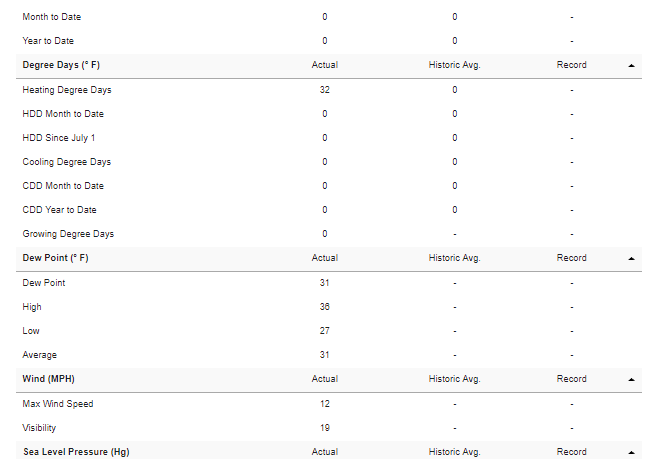Collapse the Dew Point section arrow
The image size is (646, 459).
click(631, 258)
